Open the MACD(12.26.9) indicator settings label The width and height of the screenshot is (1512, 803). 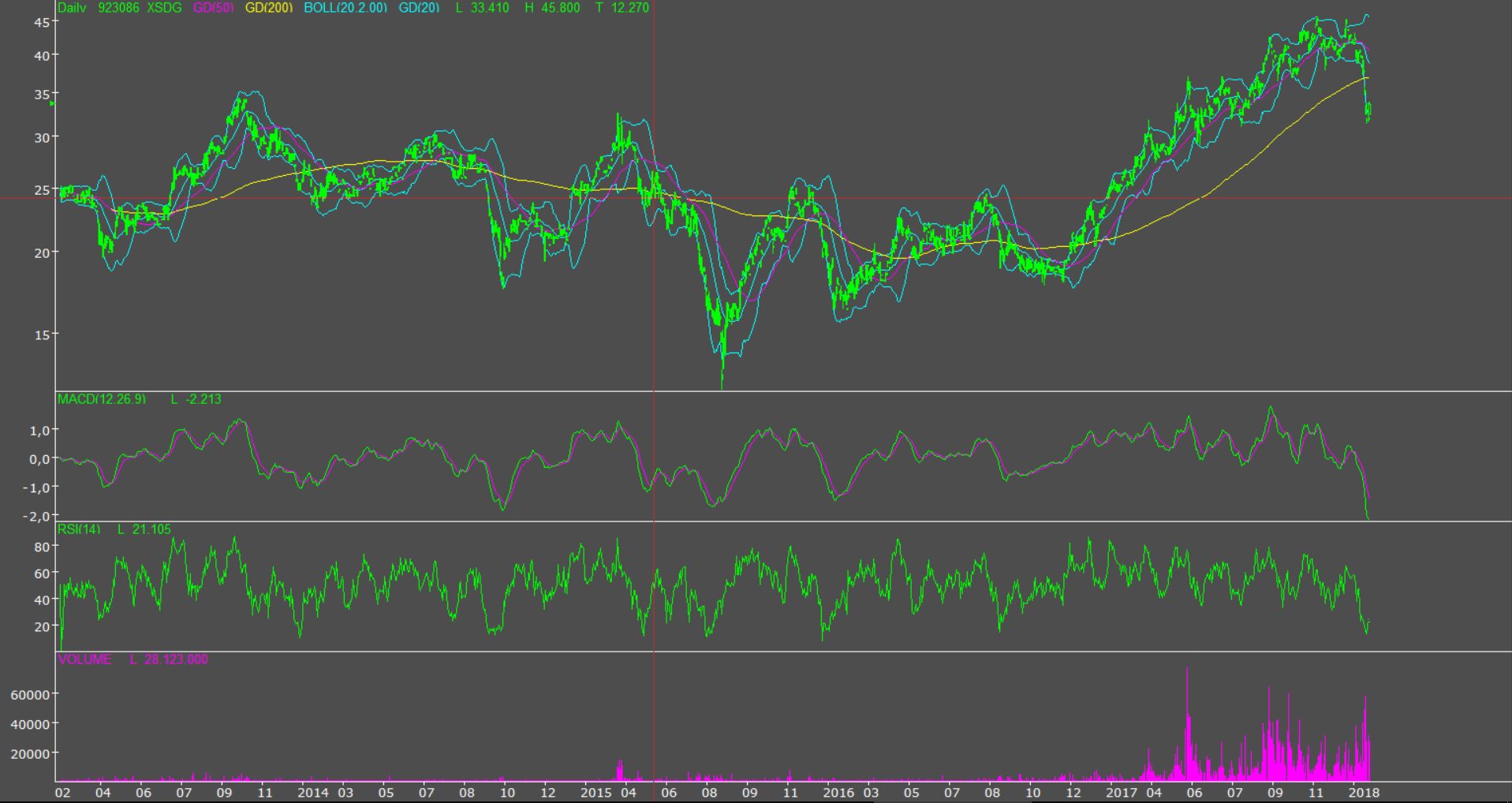[102, 399]
